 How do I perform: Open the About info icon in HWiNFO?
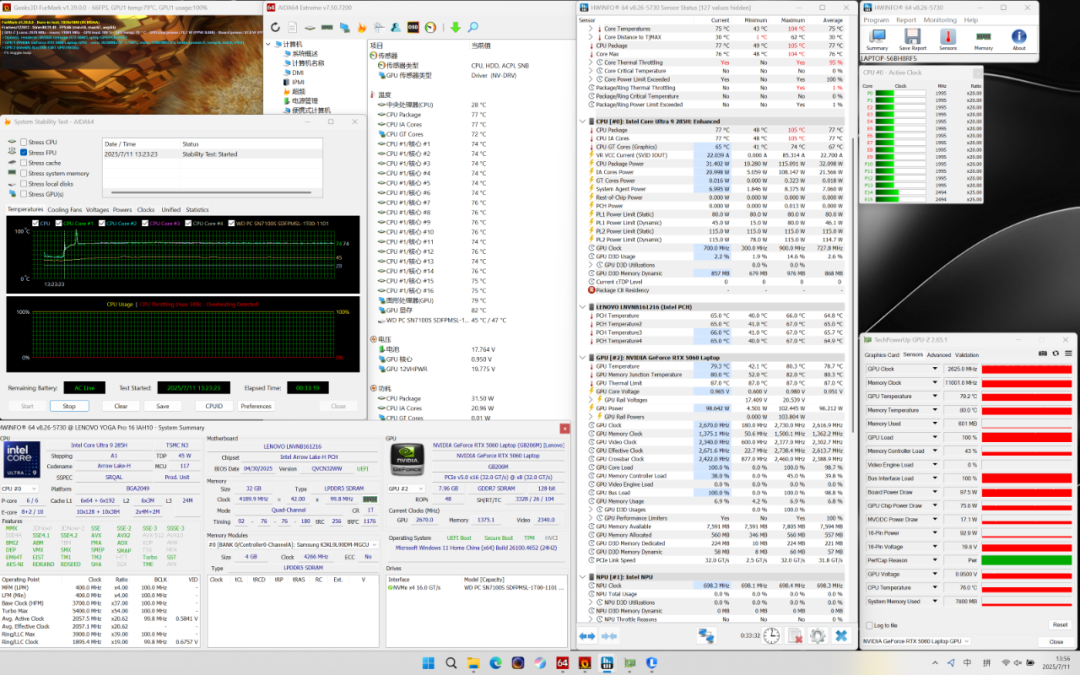(1019, 39)
